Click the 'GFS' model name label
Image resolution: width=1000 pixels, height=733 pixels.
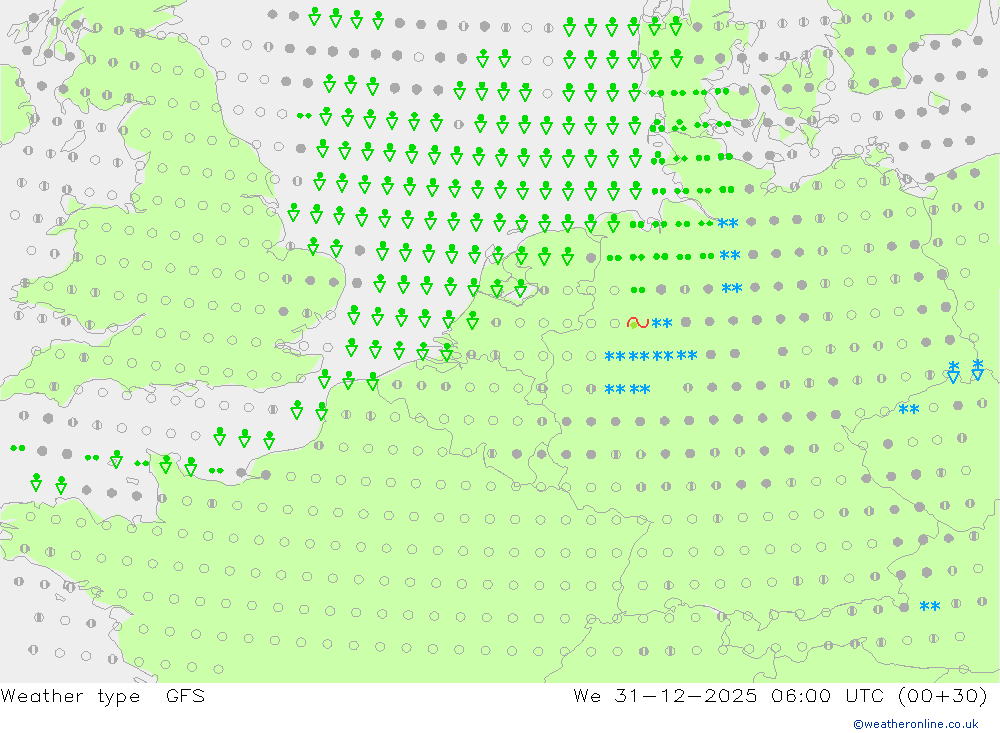click(186, 695)
